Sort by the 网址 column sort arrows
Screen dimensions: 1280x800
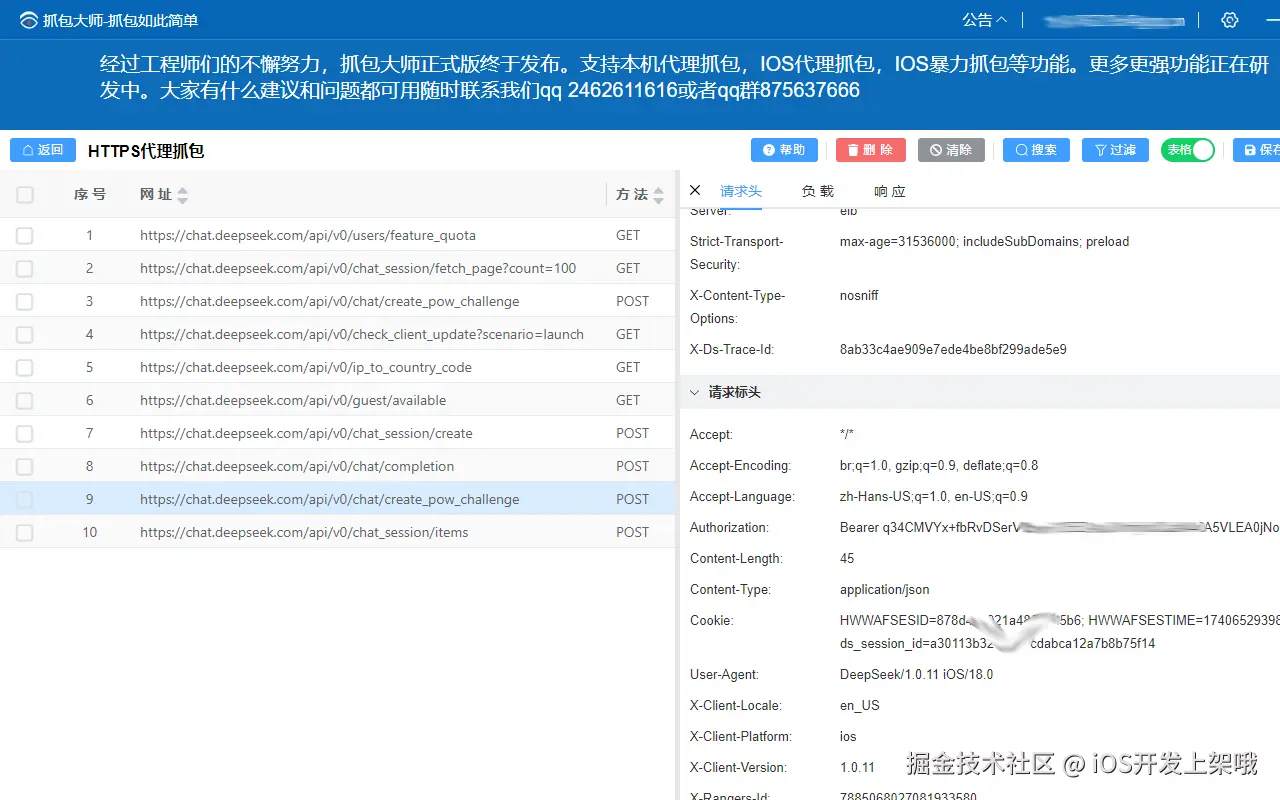point(182,195)
